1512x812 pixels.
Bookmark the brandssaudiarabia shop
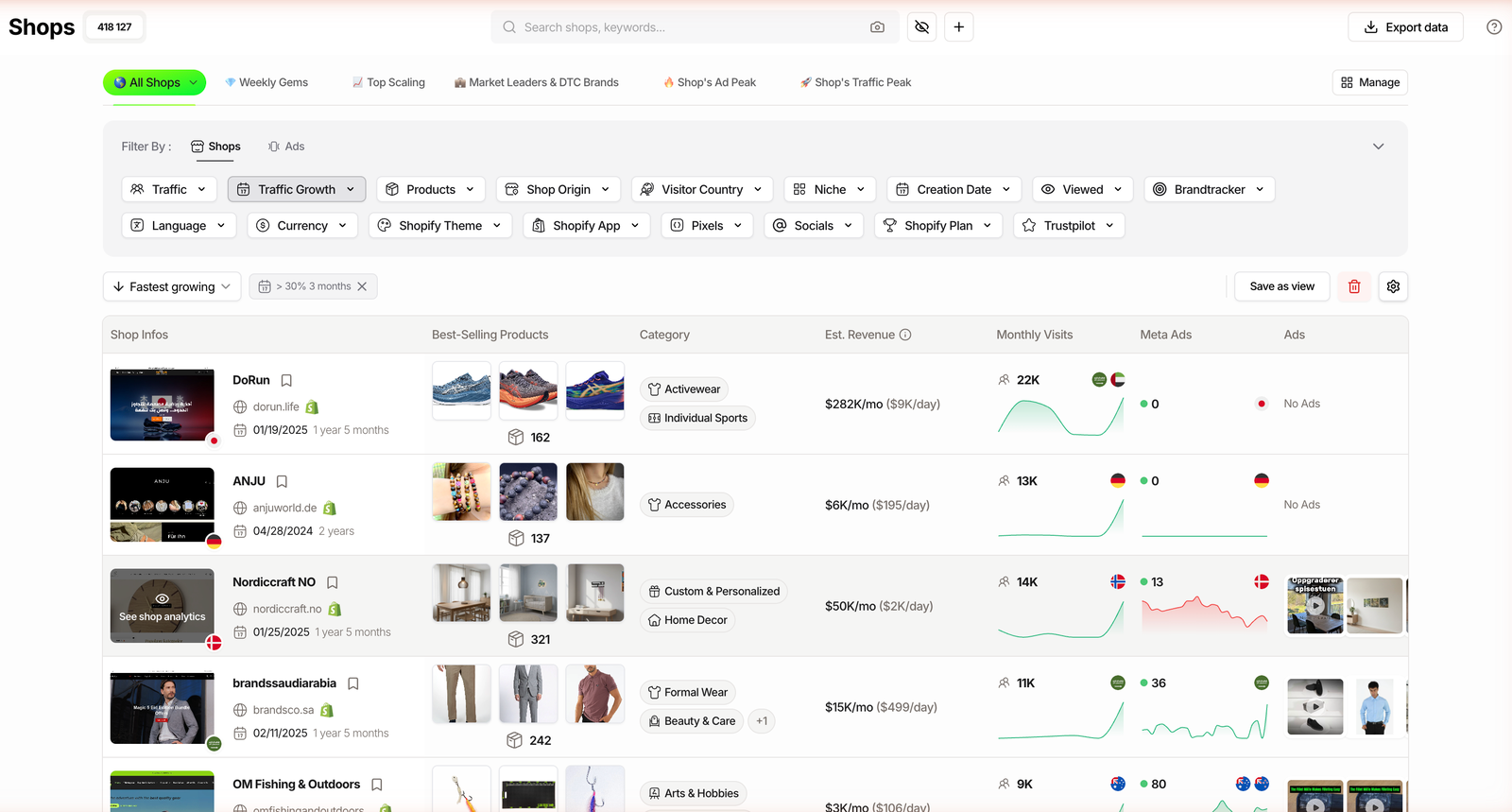click(353, 683)
